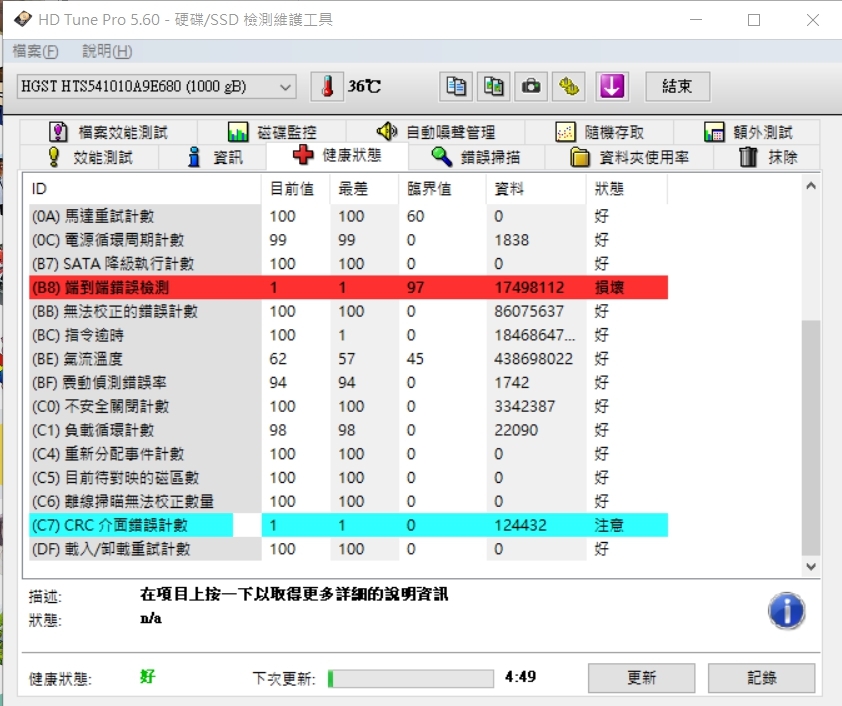Switch to the 效能測試 tab
This screenshot has height=706, width=842.
click(90, 157)
